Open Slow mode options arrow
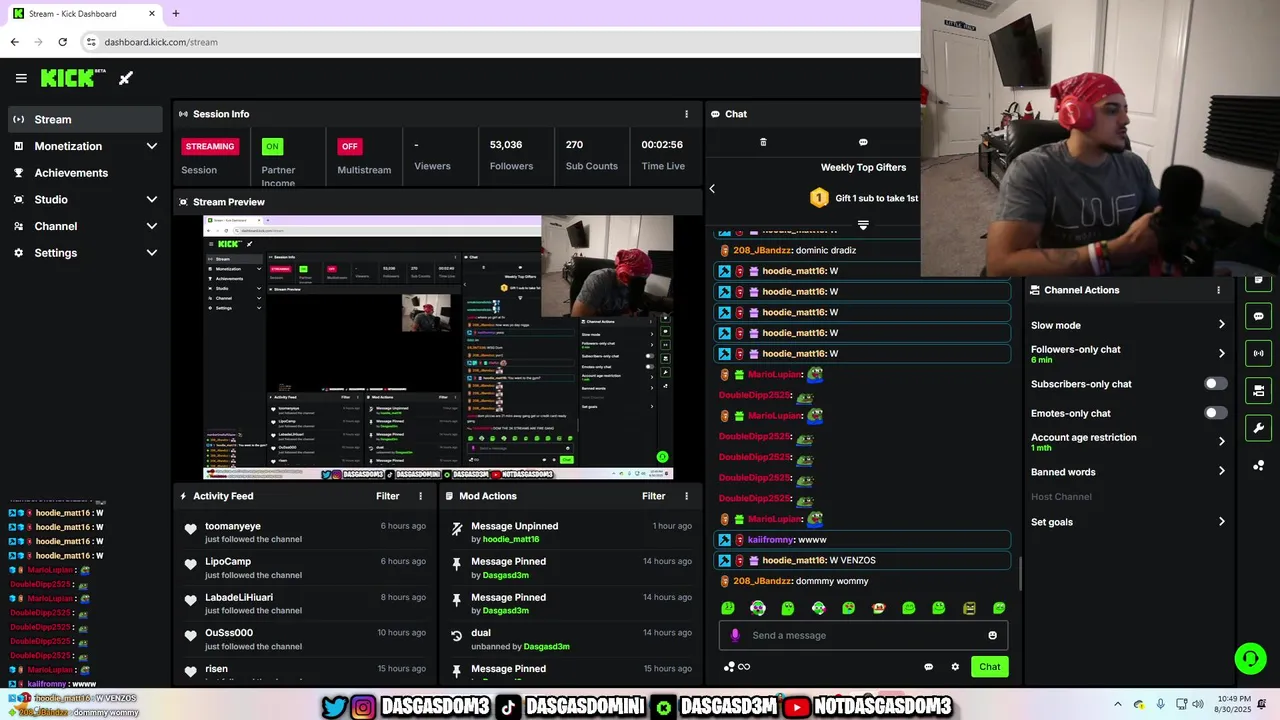1280x720 pixels. (x=1221, y=325)
